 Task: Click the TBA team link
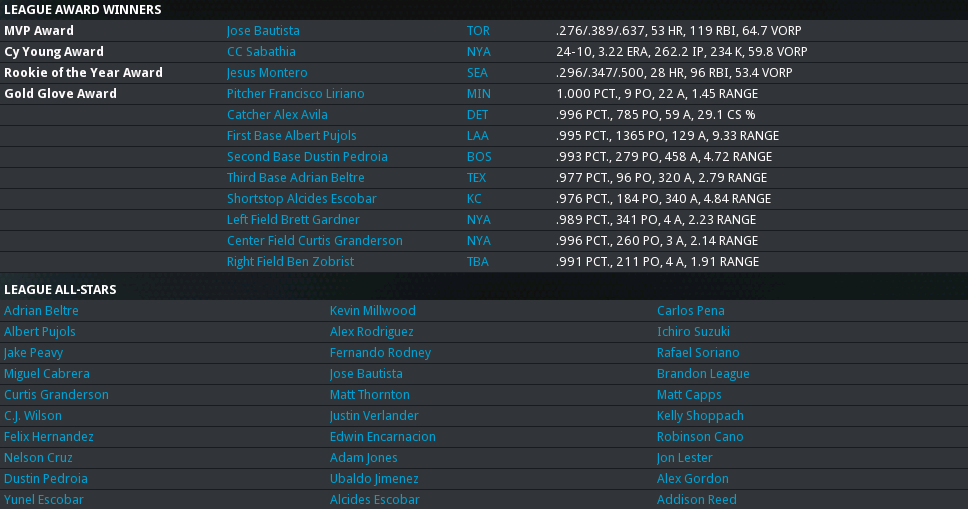pyautogui.click(x=478, y=262)
